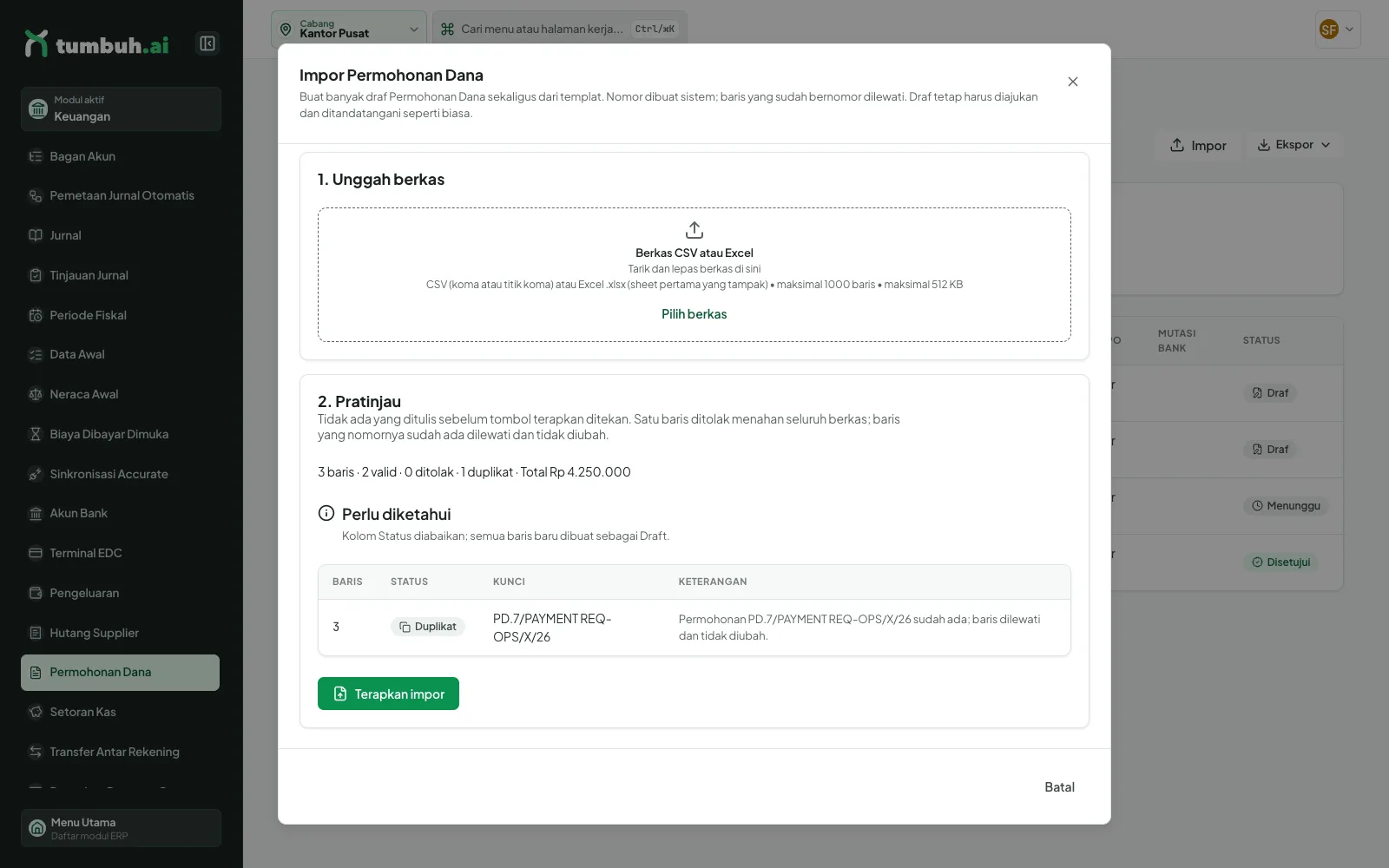Click the Akun Bank building icon
The width and height of the screenshot is (1389, 868).
(x=36, y=513)
